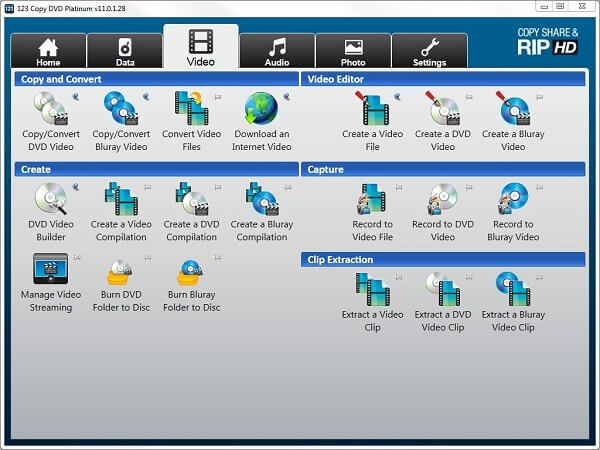Start Create a DVD Compilation

tap(190, 200)
